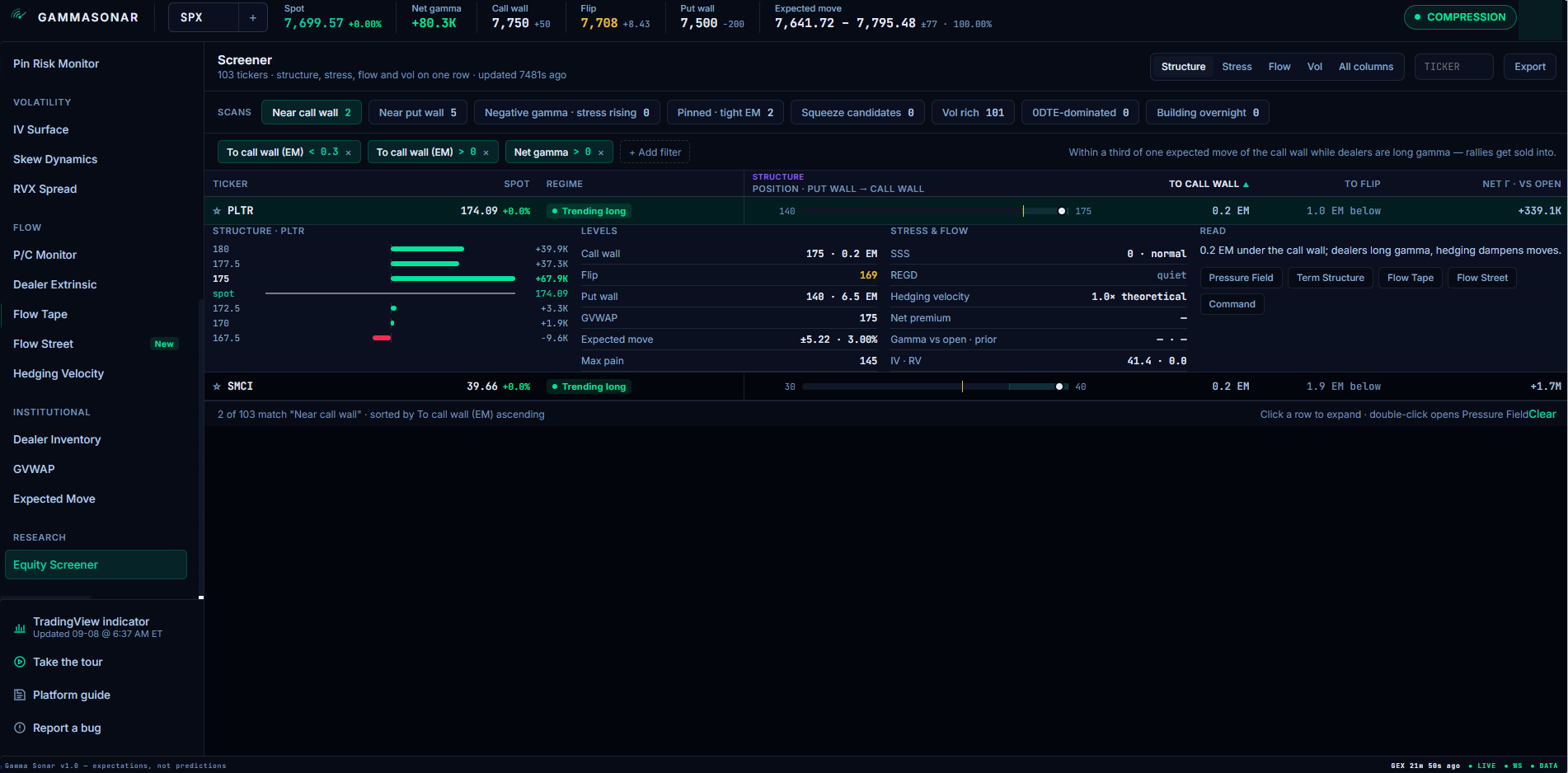The image size is (1568, 773).
Task: Toggle Pinned tight EM scan
Action: pyautogui.click(x=725, y=113)
